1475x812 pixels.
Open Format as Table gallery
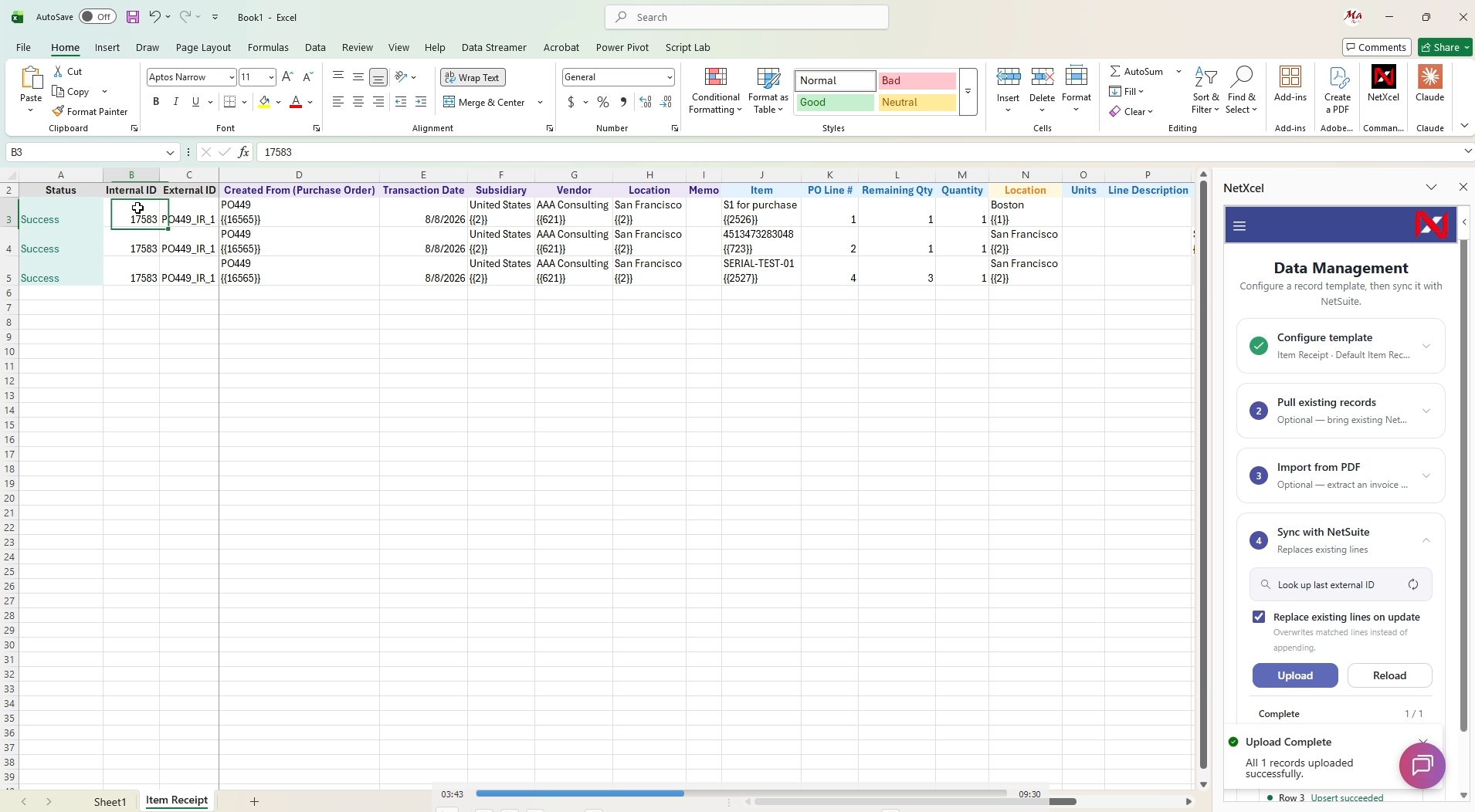[x=768, y=90]
